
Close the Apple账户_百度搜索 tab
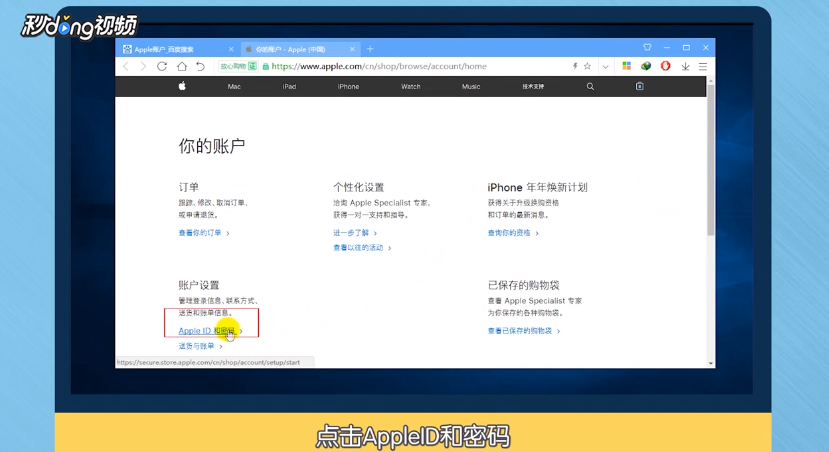[231, 49]
